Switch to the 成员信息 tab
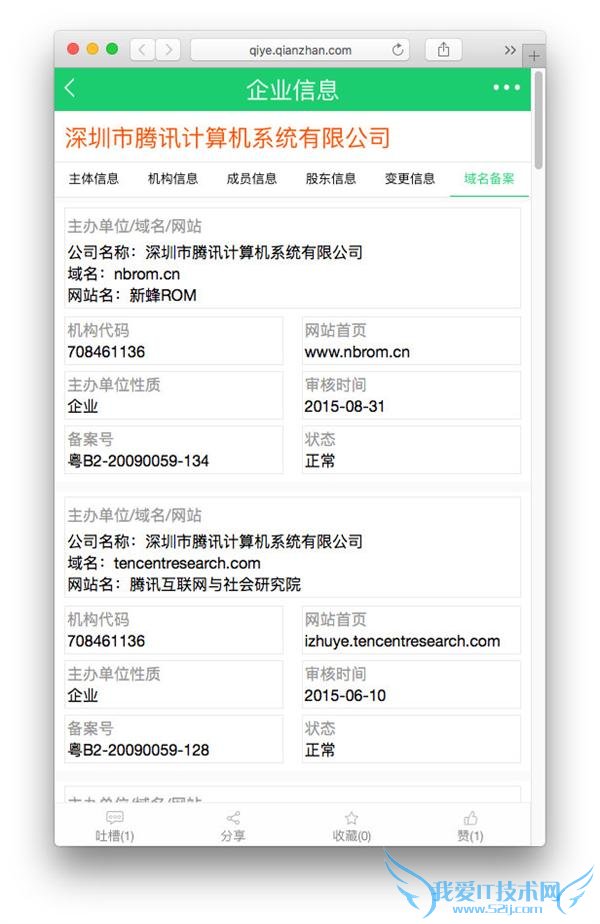This screenshot has height=924, width=600. click(x=252, y=179)
